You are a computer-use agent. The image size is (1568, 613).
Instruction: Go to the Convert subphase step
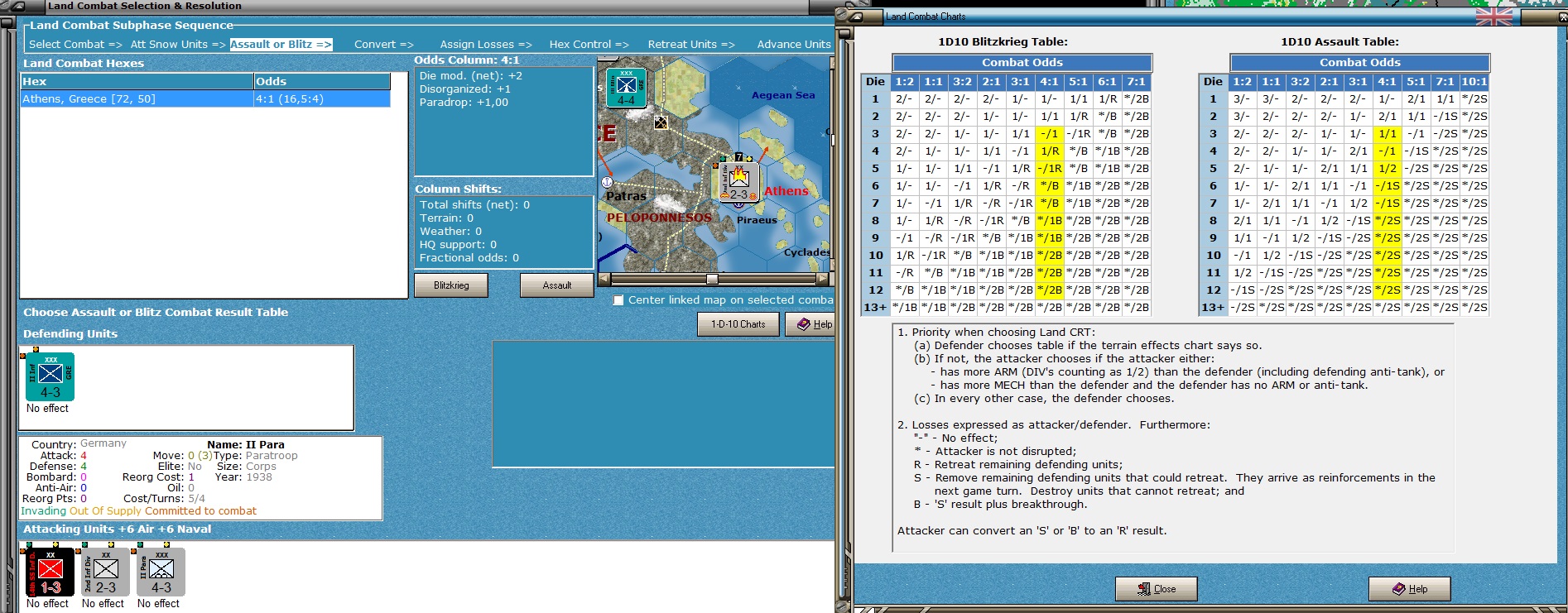(384, 45)
